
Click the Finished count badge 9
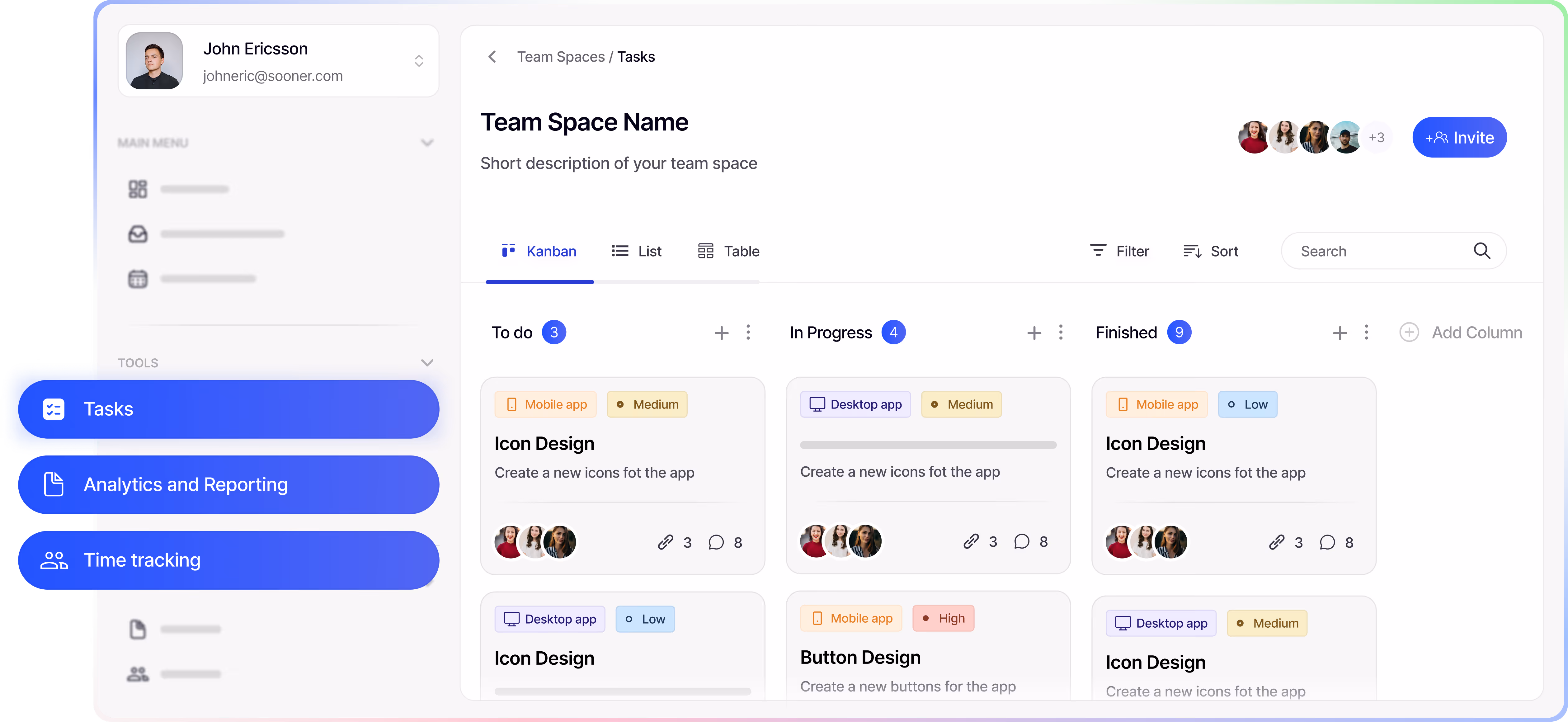(x=1179, y=333)
